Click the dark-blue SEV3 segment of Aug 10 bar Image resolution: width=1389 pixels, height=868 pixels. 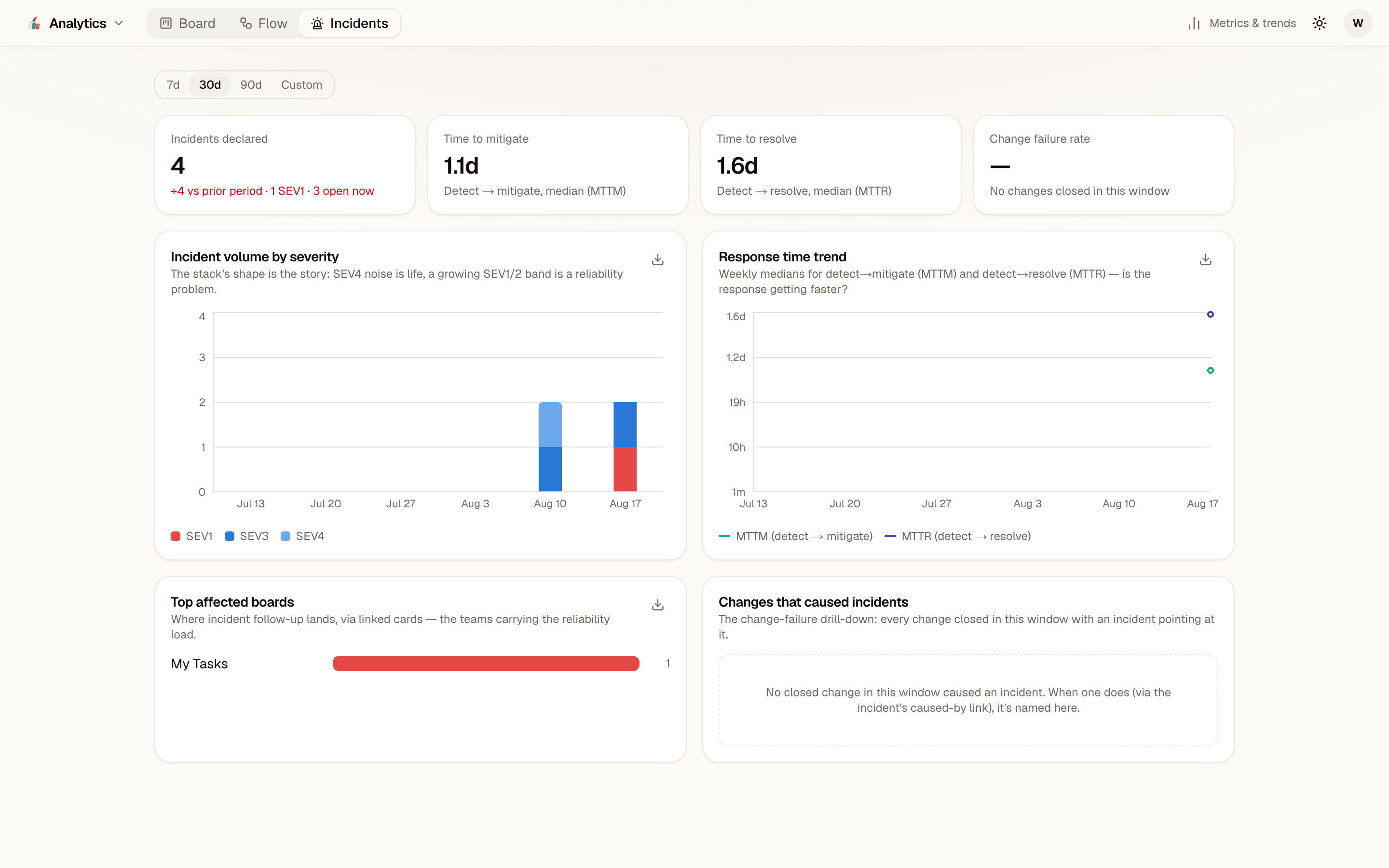point(550,469)
